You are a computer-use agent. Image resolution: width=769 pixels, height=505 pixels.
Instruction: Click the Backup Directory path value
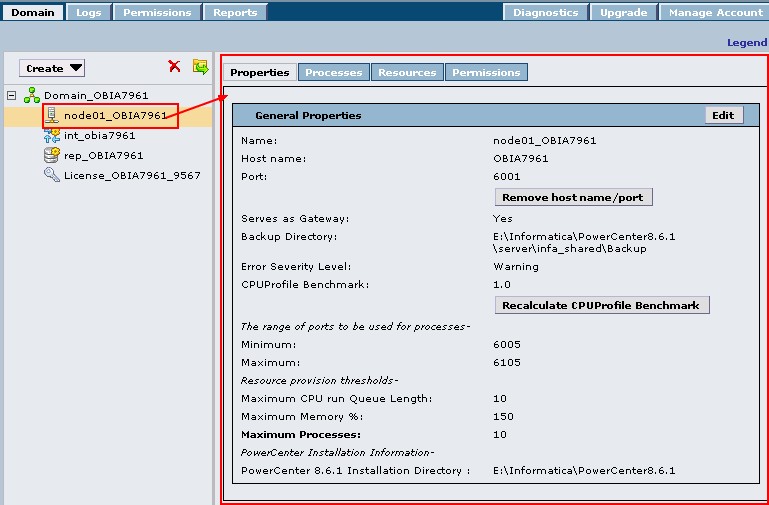[584, 242]
